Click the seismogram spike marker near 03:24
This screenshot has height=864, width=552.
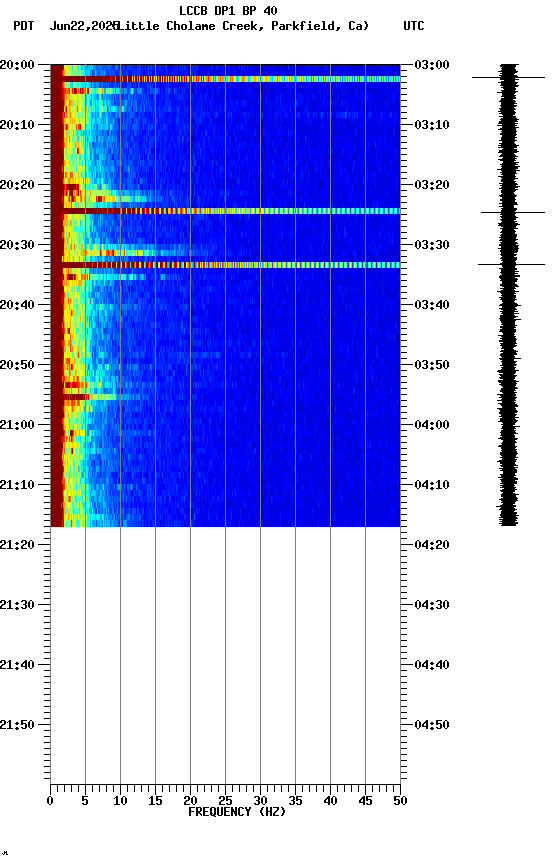click(x=512, y=212)
